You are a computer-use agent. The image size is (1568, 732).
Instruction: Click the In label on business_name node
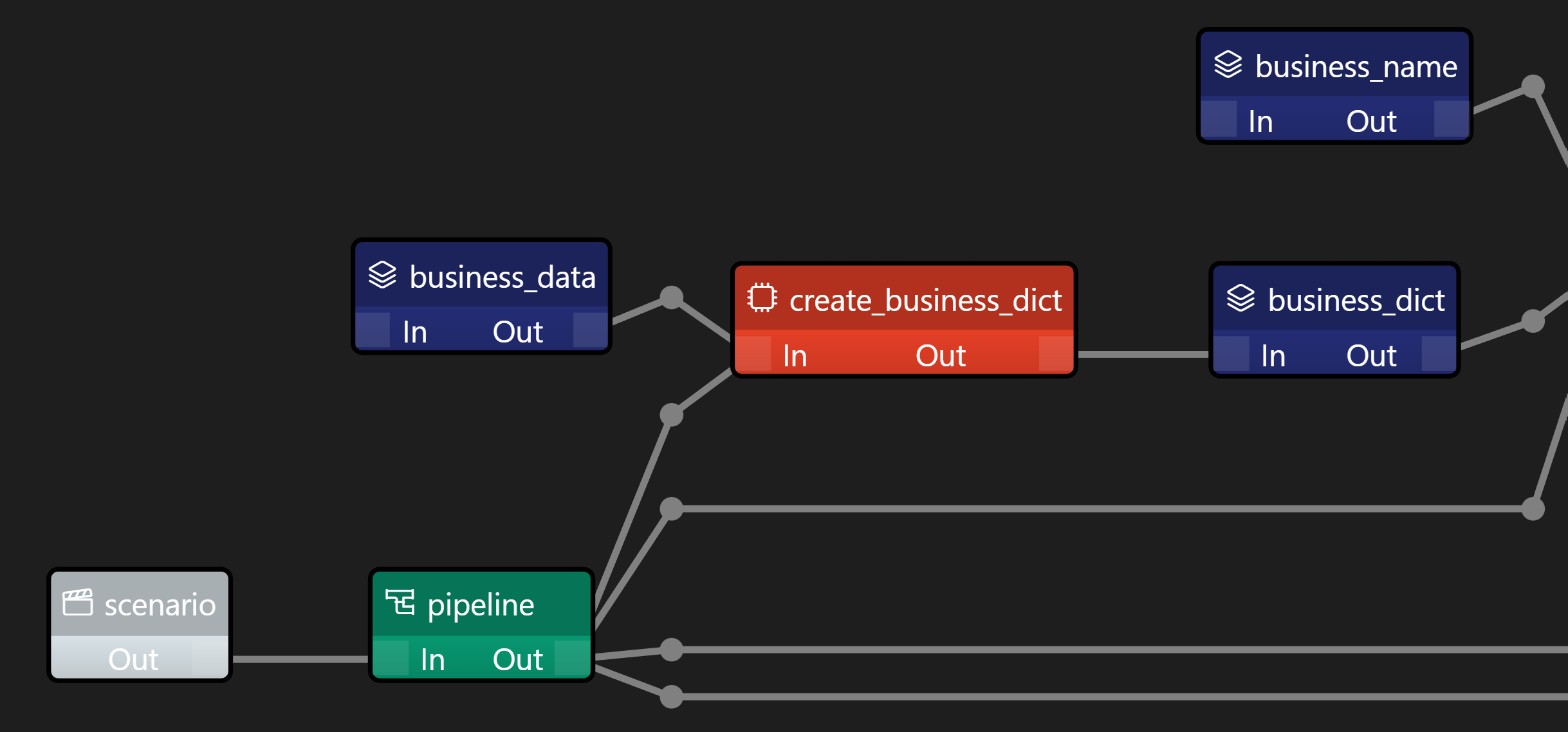point(1260,121)
